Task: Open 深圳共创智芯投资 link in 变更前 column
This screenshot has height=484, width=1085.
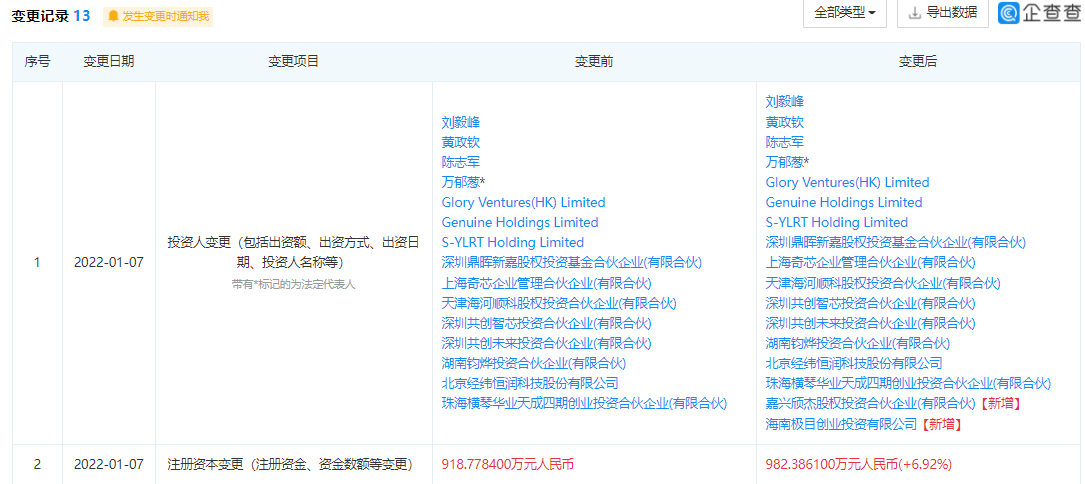Action: [x=547, y=323]
